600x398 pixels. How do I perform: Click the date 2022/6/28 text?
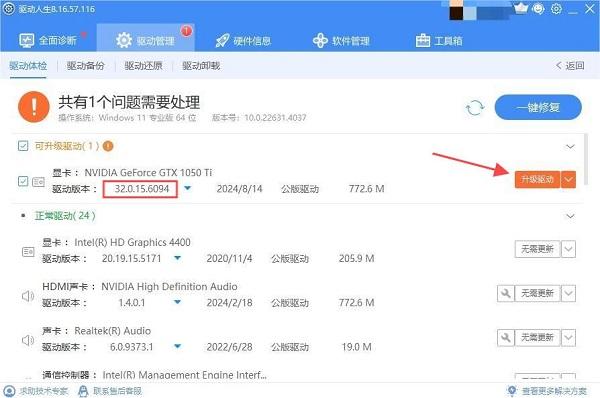point(230,347)
